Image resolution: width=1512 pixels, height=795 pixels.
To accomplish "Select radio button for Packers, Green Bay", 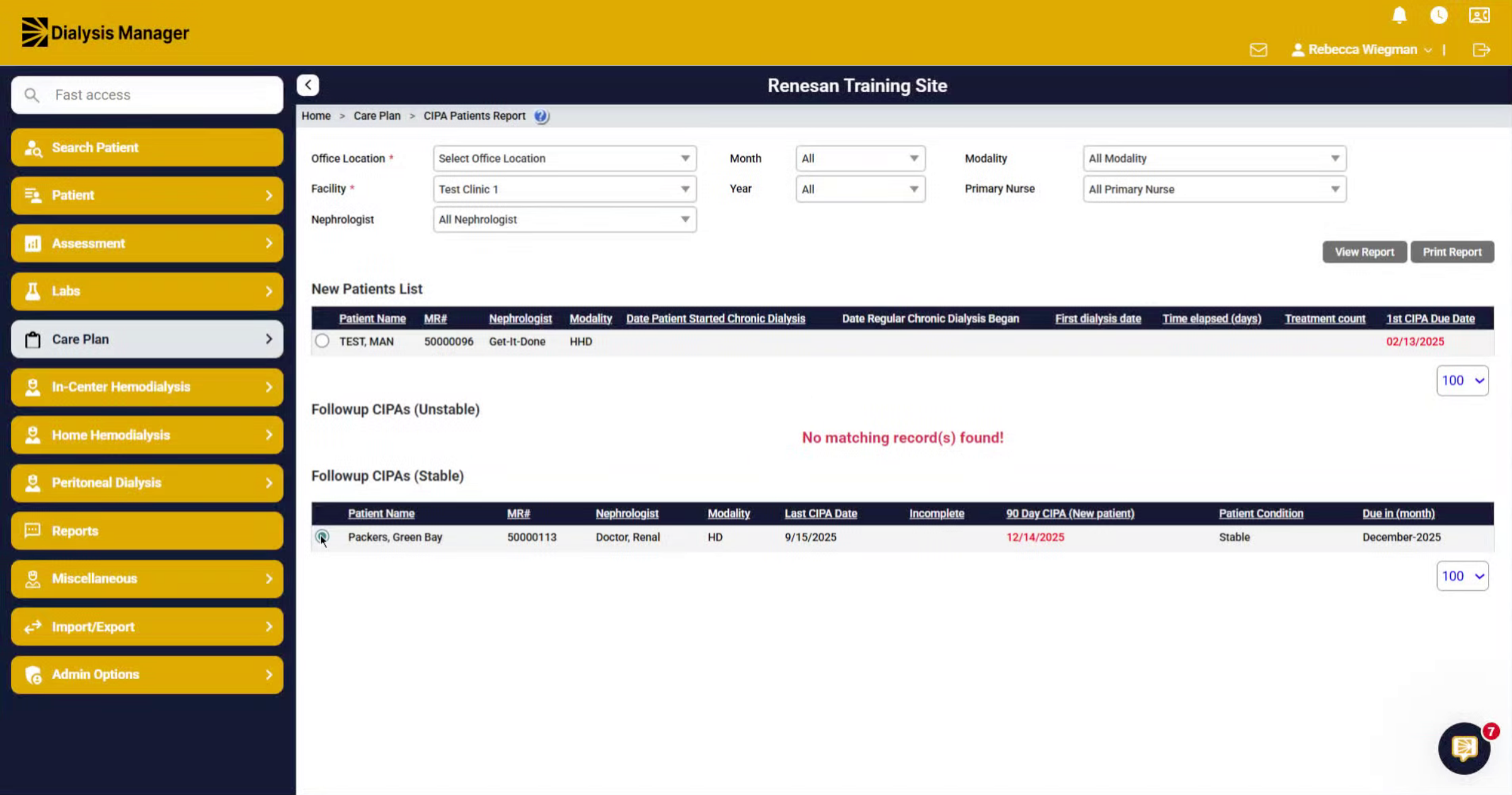I will pyautogui.click(x=322, y=537).
